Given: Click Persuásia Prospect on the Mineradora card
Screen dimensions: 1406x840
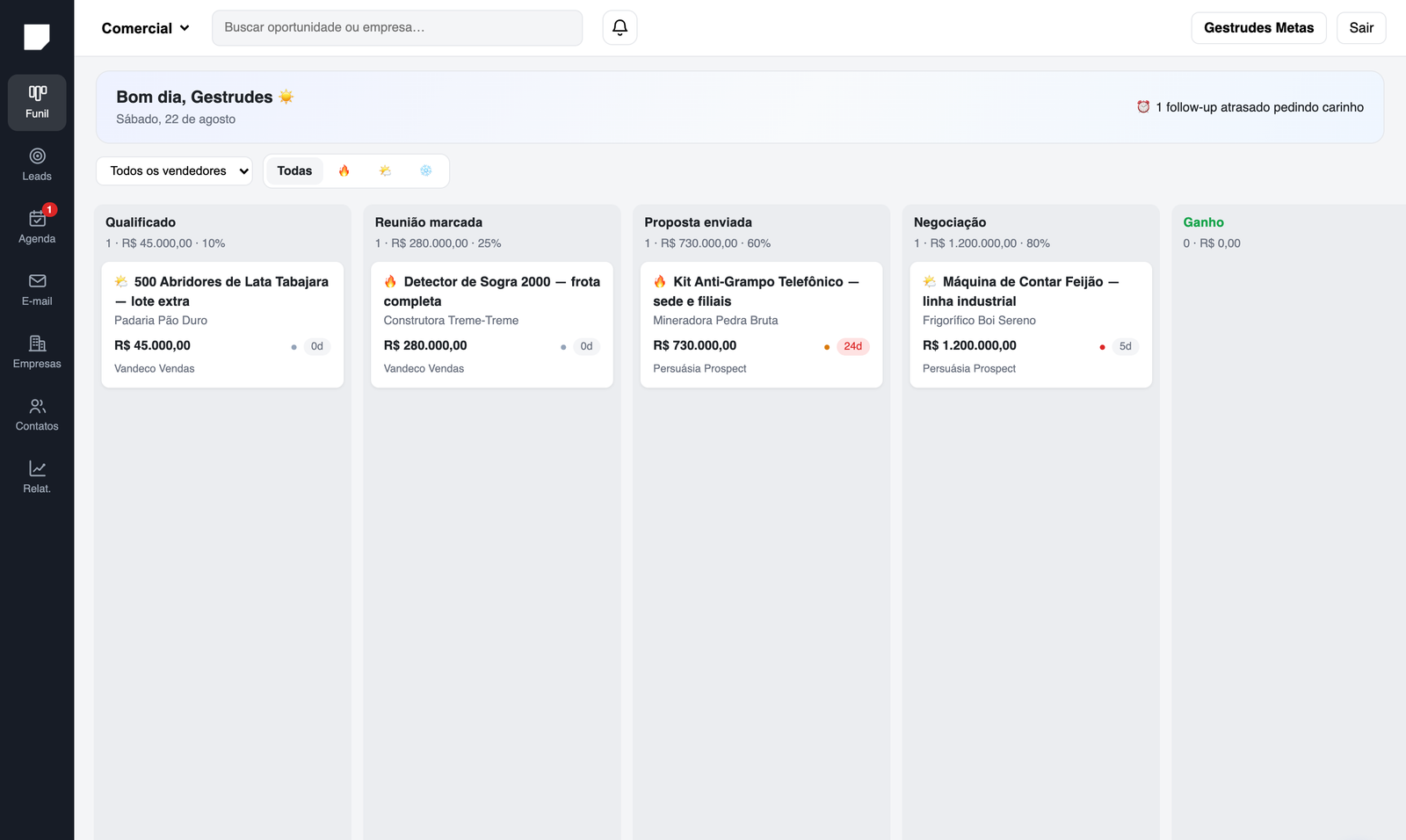Looking at the screenshot, I should point(699,369).
